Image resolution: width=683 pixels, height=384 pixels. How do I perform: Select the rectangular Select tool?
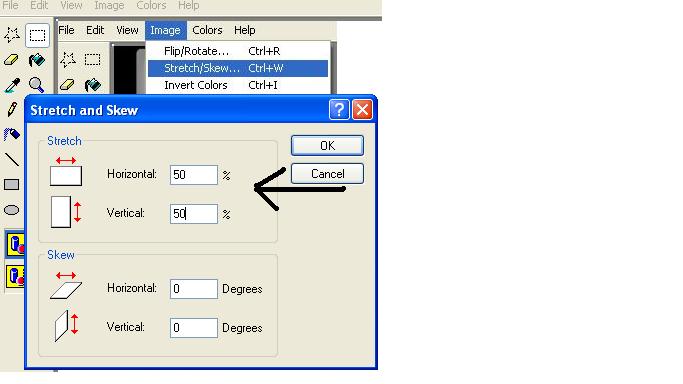37,35
